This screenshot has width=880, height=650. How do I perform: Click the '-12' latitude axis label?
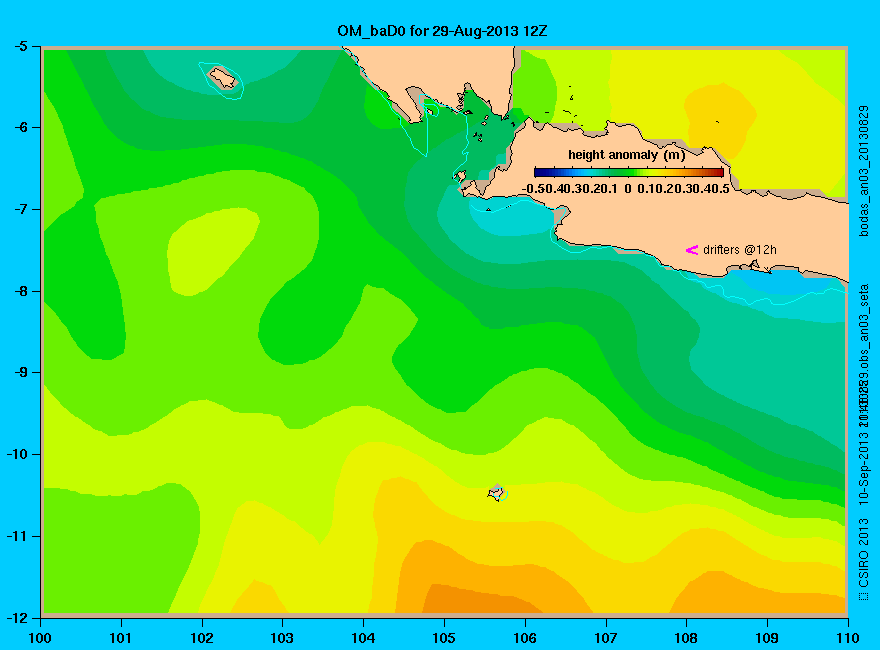(16, 618)
